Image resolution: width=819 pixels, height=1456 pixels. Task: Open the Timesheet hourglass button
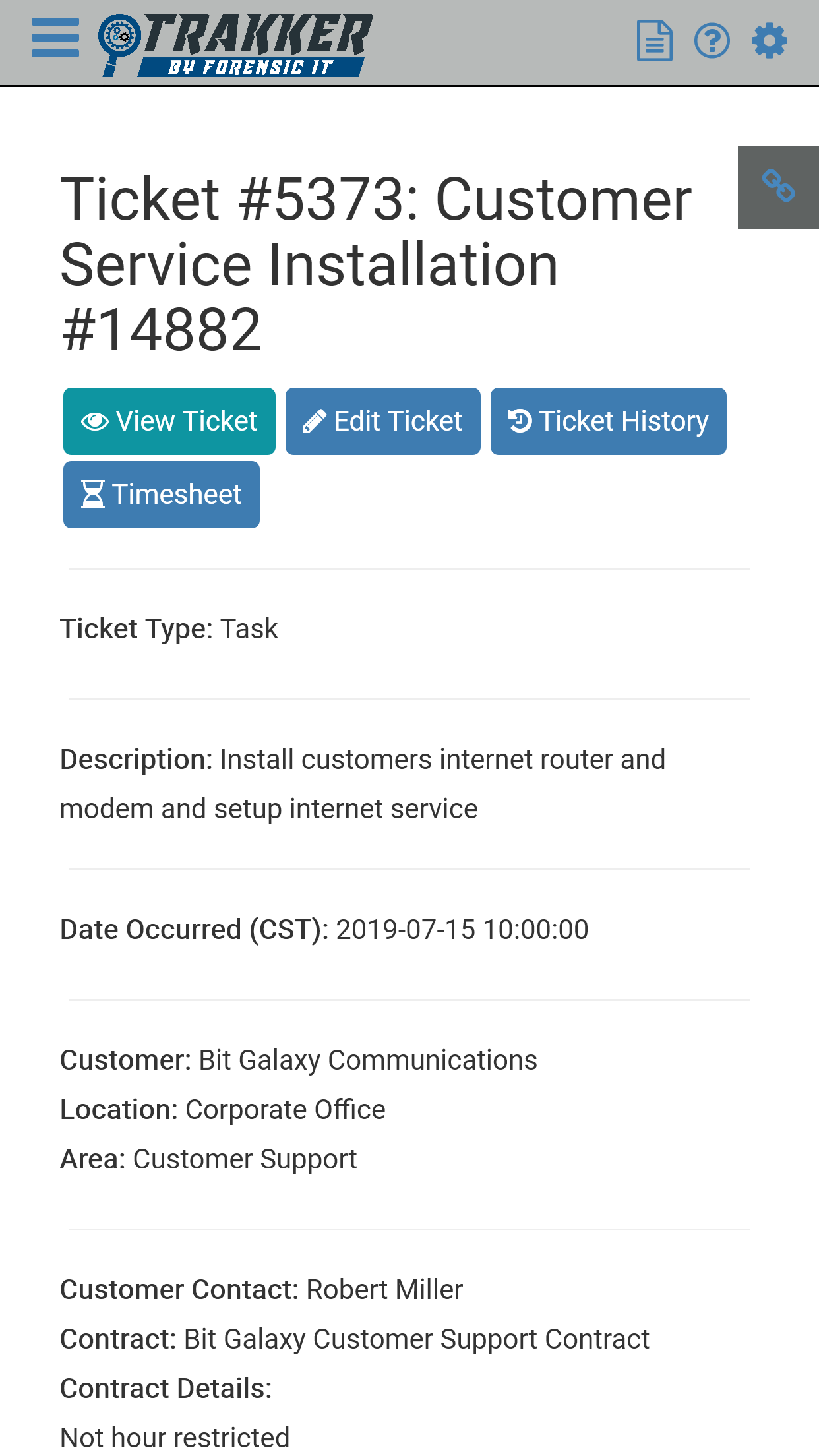(162, 495)
